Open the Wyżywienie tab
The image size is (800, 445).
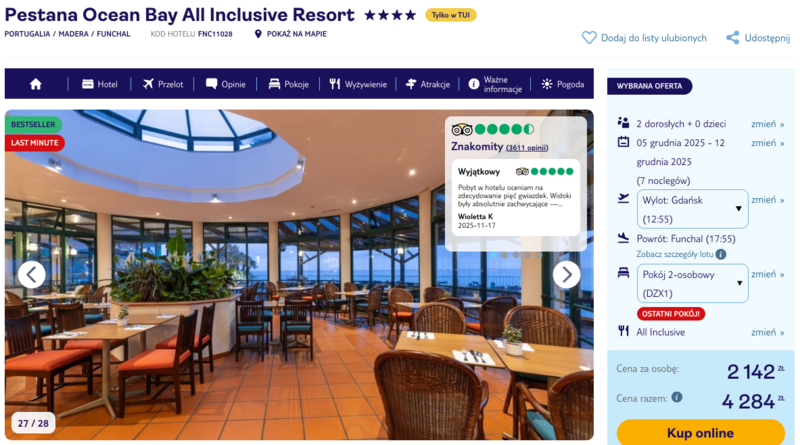(x=358, y=84)
